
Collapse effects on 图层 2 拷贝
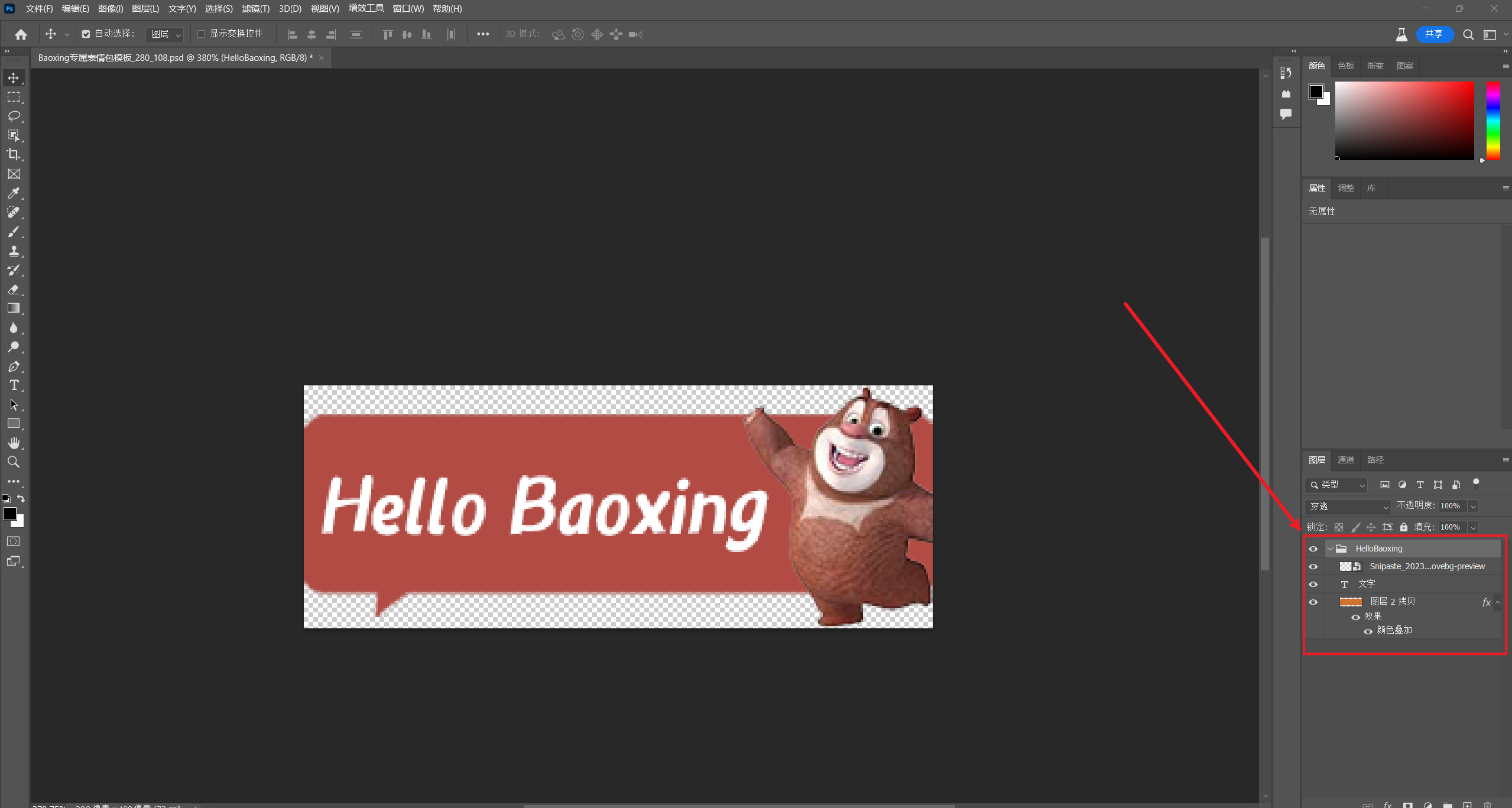click(1497, 602)
